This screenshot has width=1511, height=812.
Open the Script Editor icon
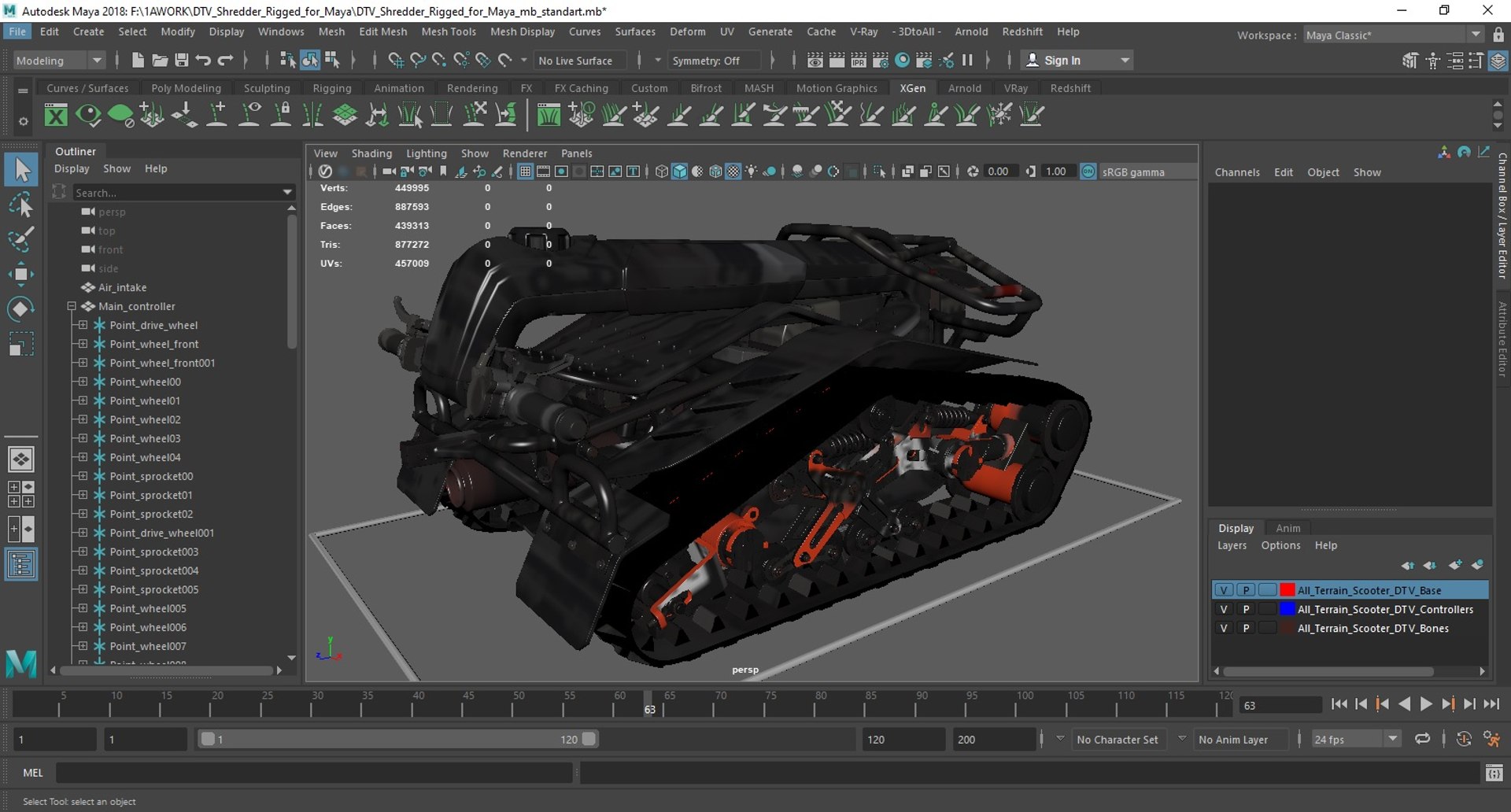coord(1494,773)
